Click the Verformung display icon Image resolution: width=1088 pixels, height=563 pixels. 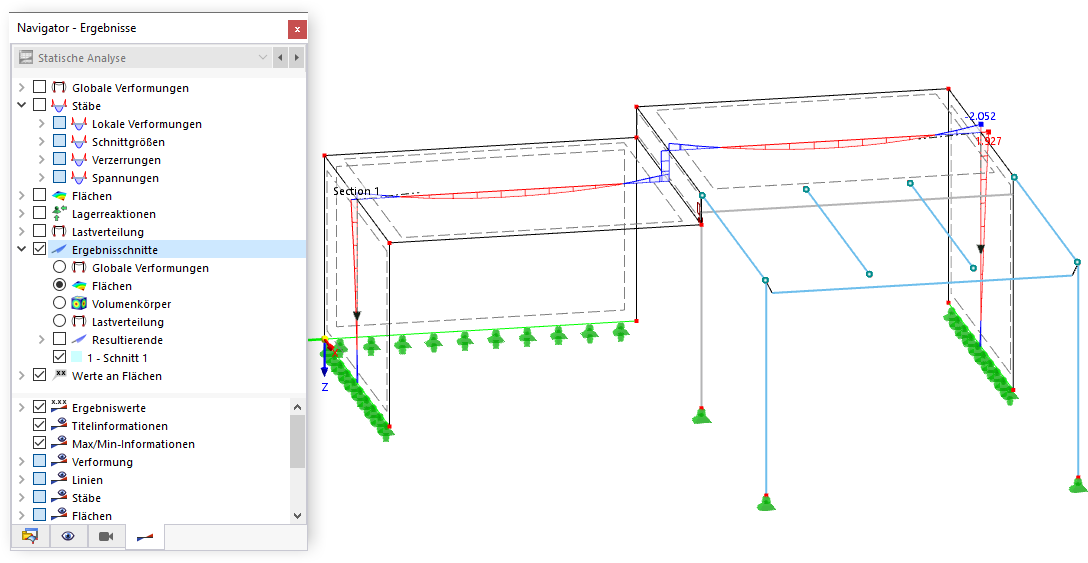59,462
